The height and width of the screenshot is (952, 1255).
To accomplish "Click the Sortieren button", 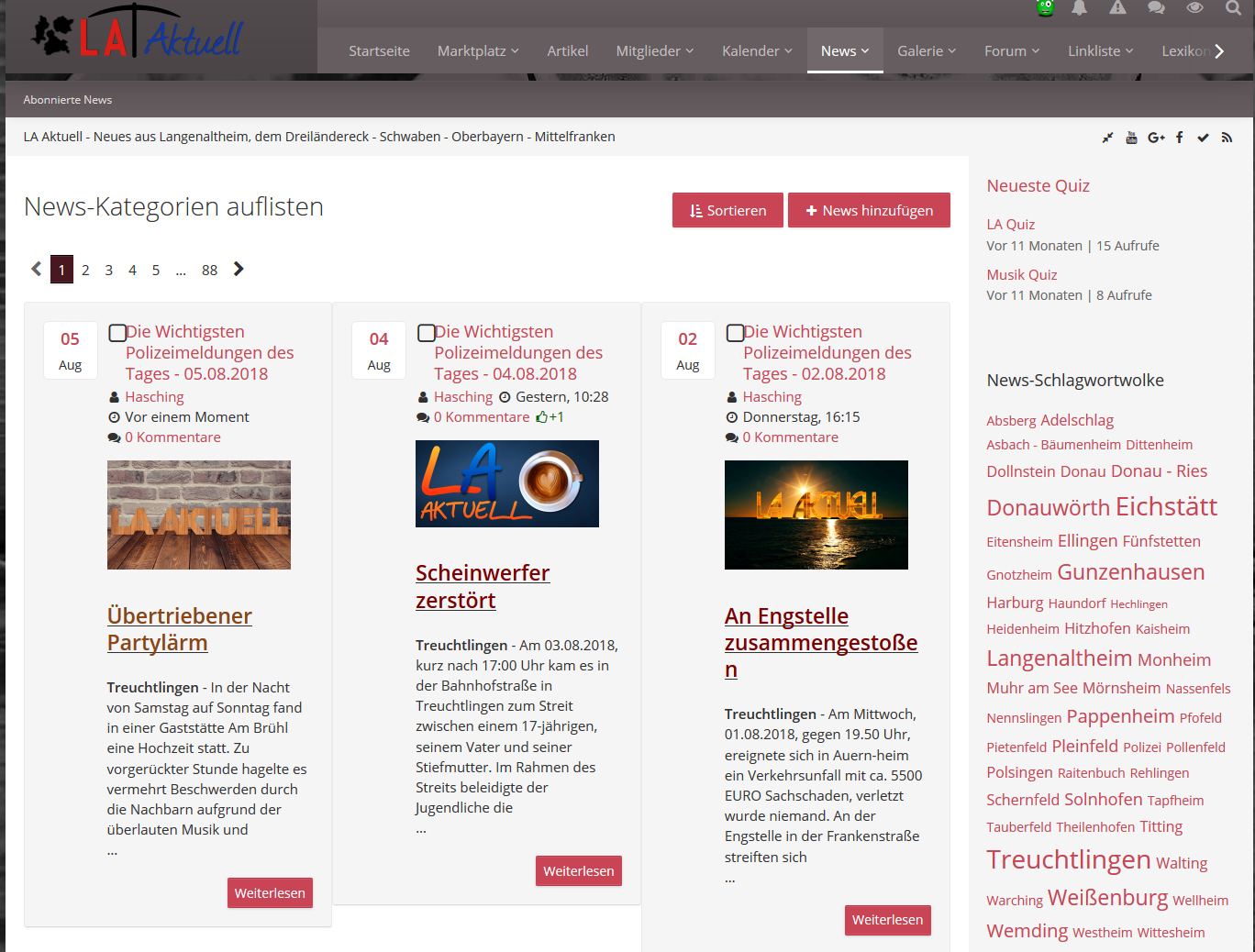I will pos(727,210).
